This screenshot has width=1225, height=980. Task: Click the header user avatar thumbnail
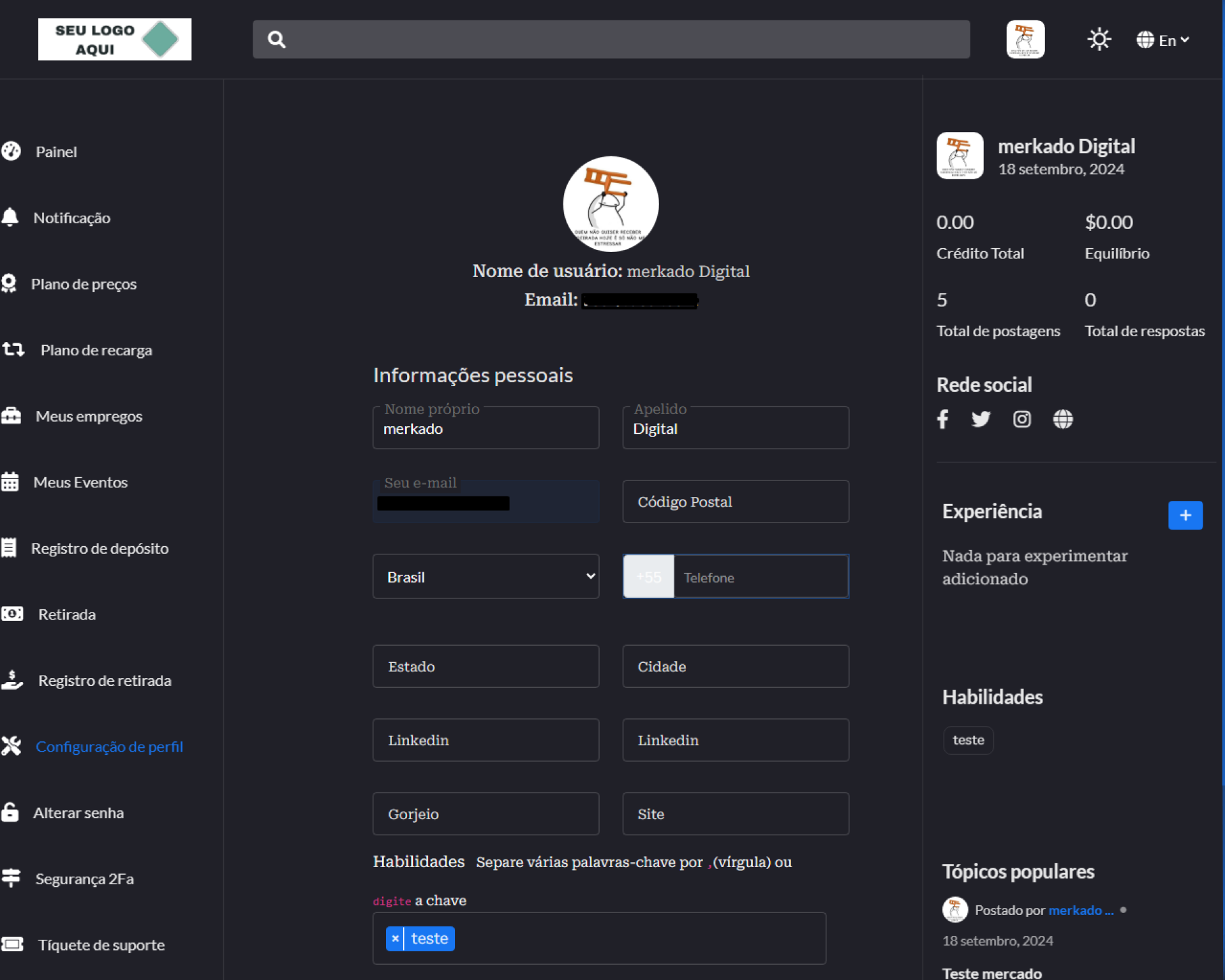pyautogui.click(x=1025, y=40)
